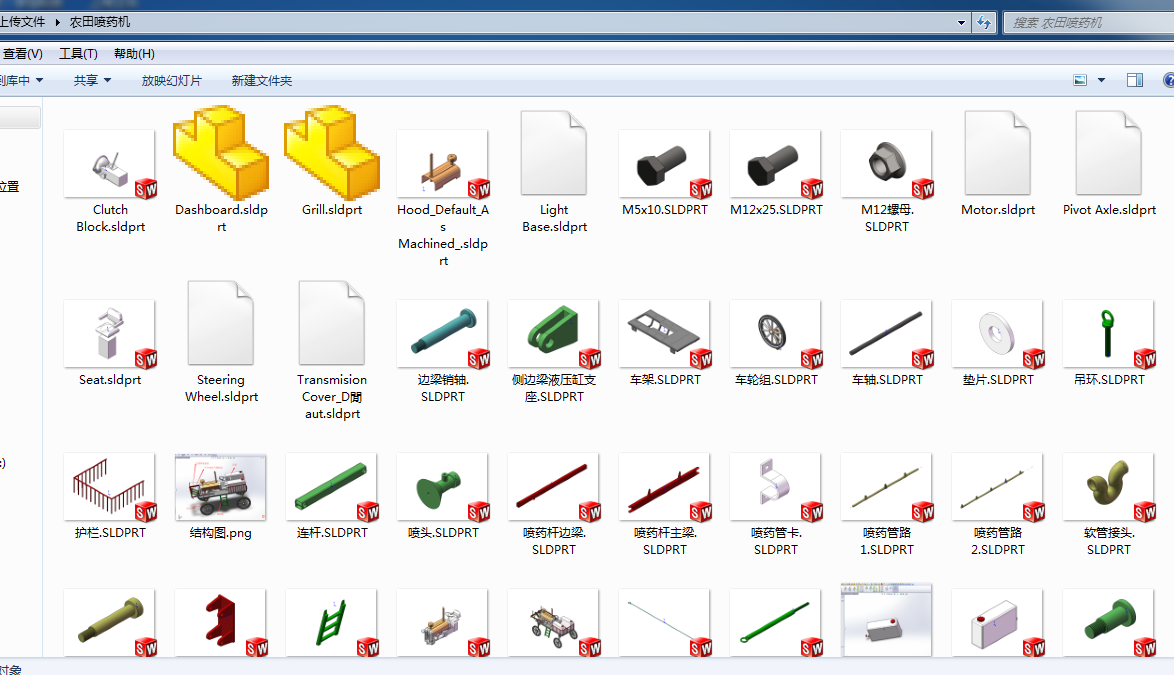Select the Steering Wheel.sldprt file icon
1174x675 pixels.
221,323
